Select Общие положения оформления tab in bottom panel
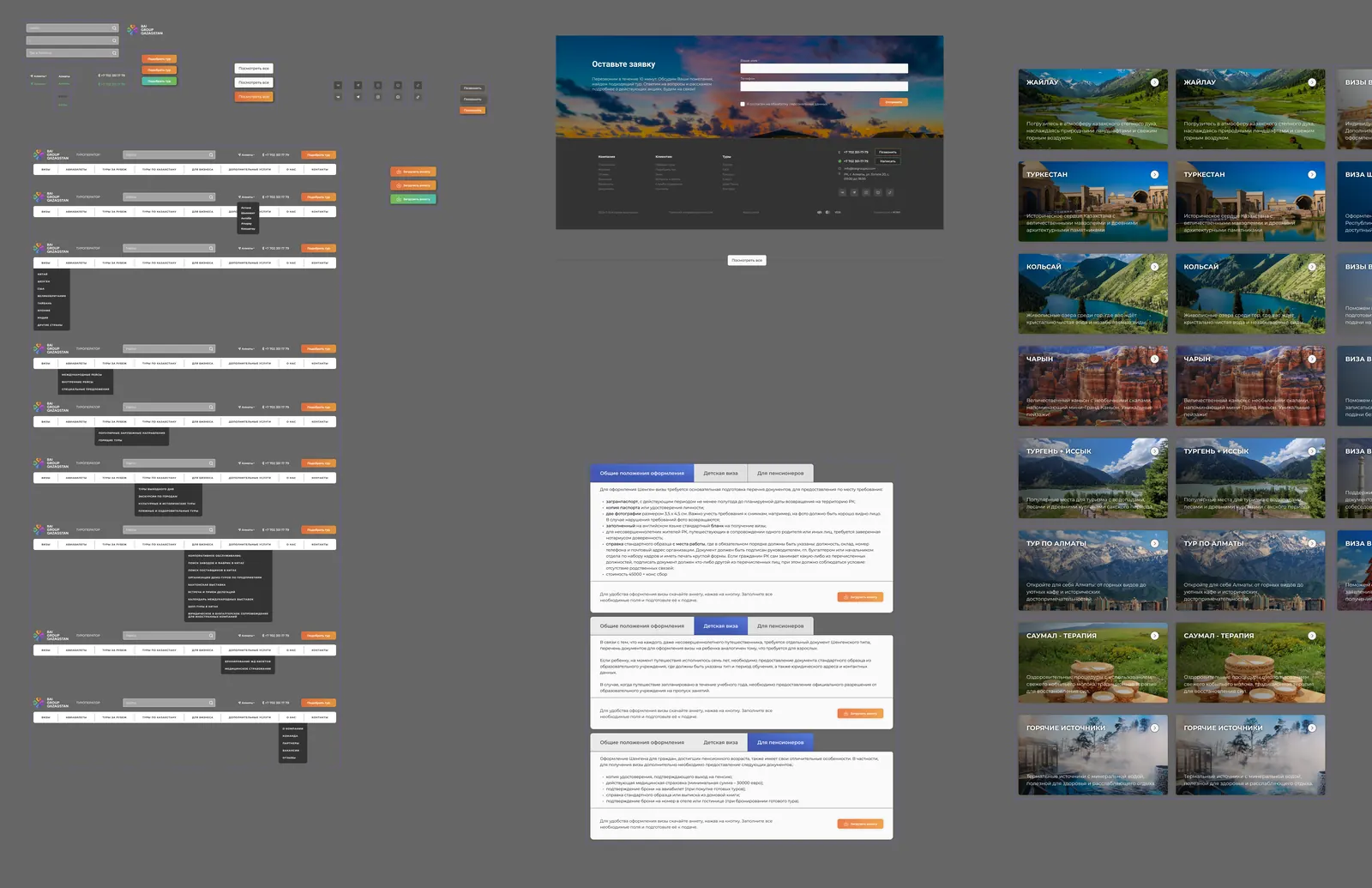This screenshot has width=1372, height=888. coord(642,742)
